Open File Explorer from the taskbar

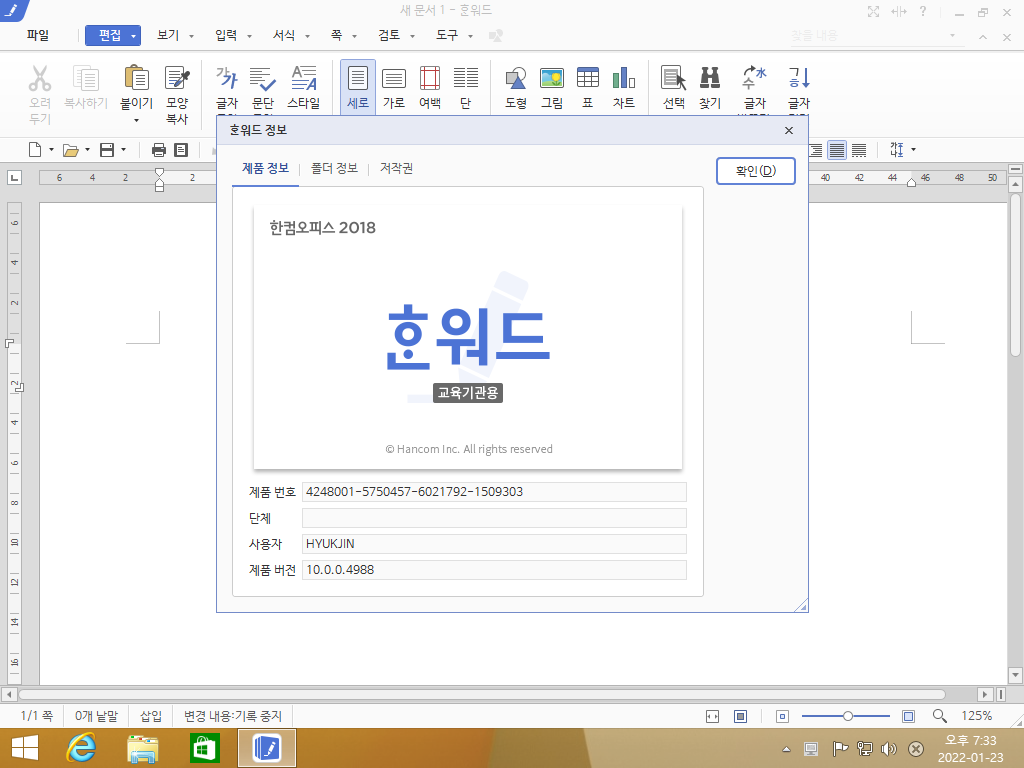(x=142, y=749)
